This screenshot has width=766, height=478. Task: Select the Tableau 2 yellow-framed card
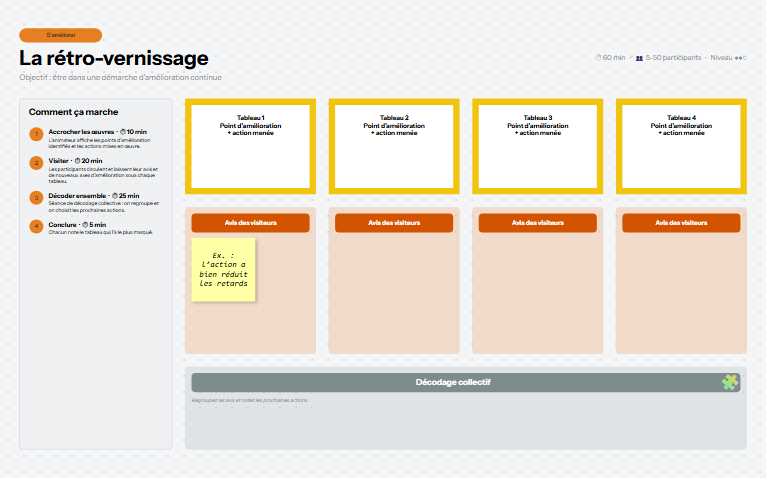pos(394,146)
